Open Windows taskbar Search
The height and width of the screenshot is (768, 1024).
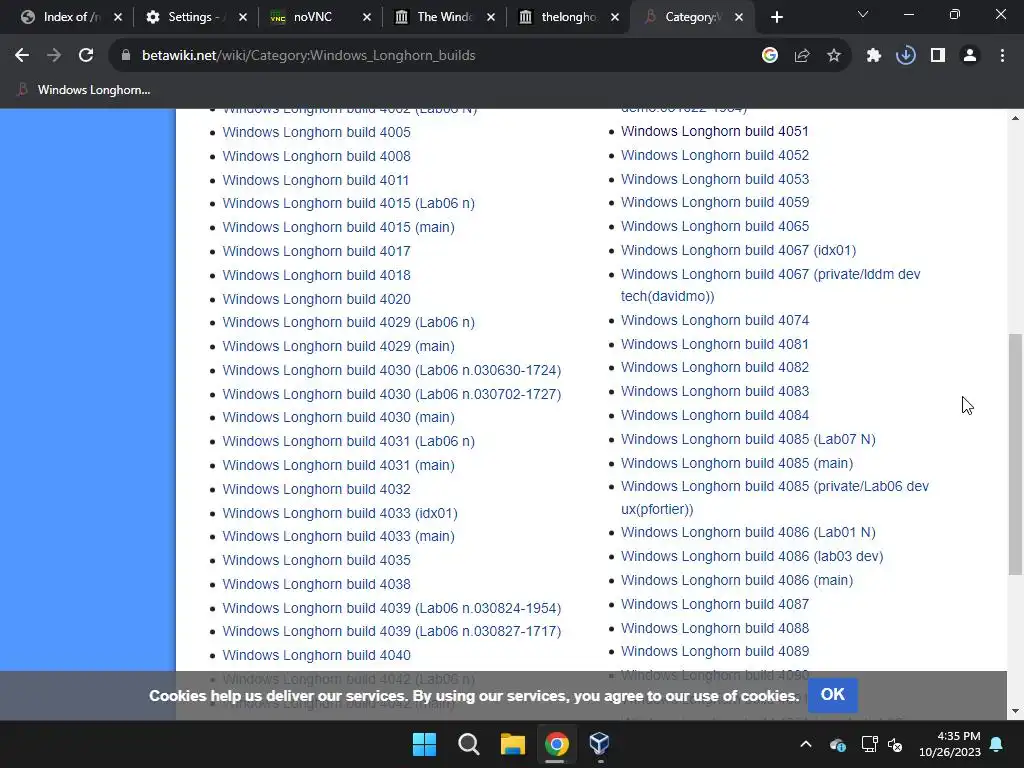point(469,744)
